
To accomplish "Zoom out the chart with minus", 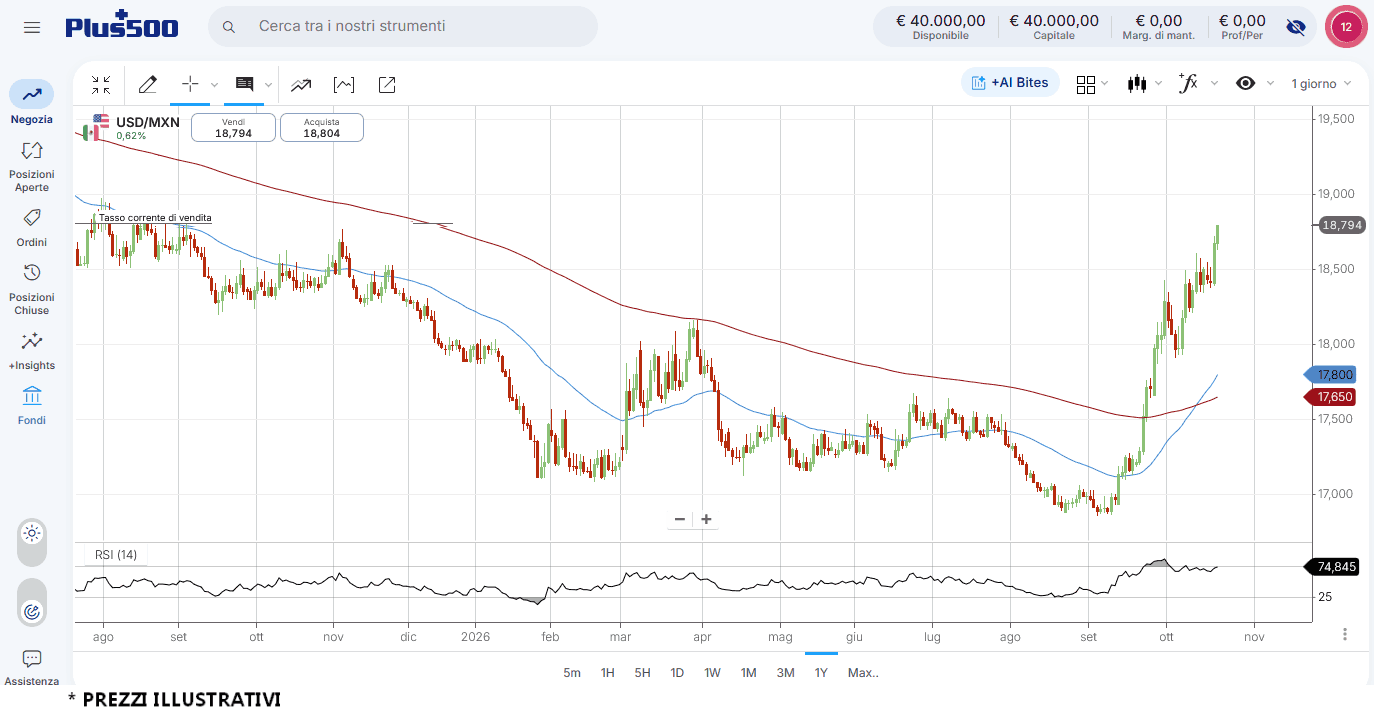I will point(680,519).
